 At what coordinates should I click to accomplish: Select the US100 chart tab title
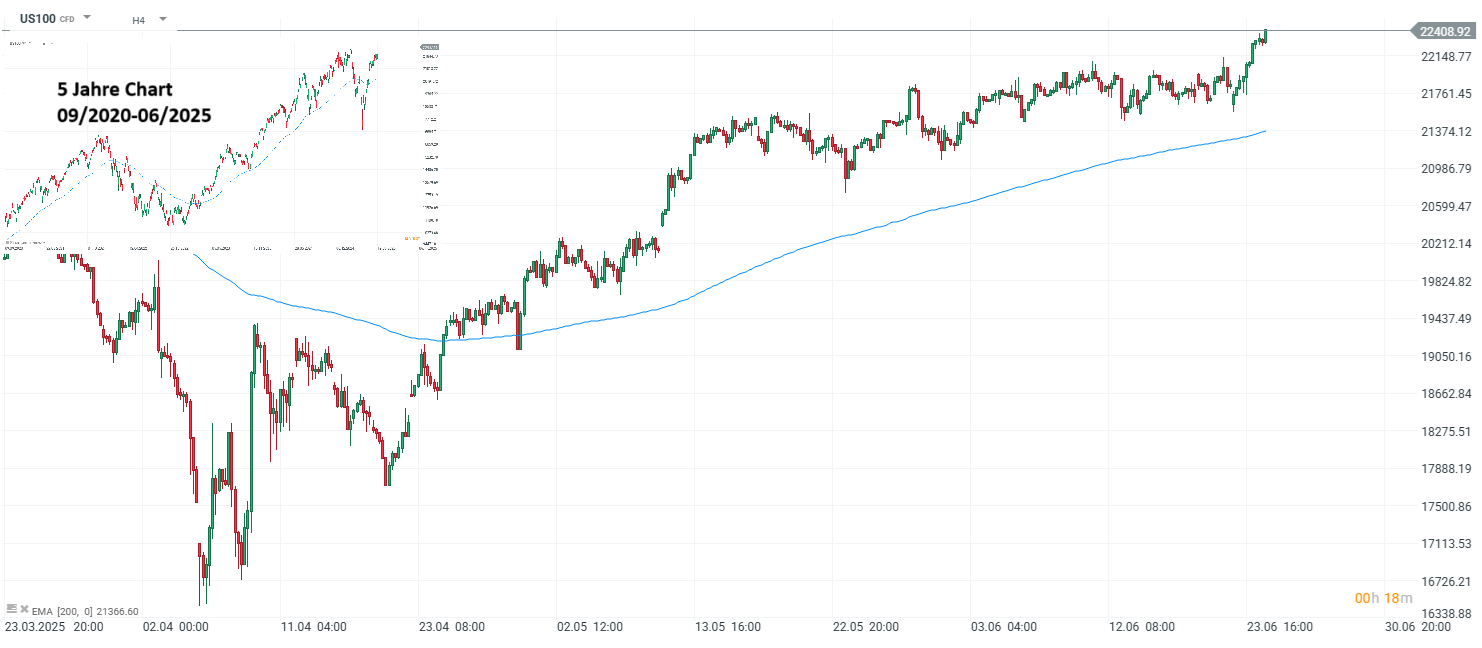(x=38, y=17)
